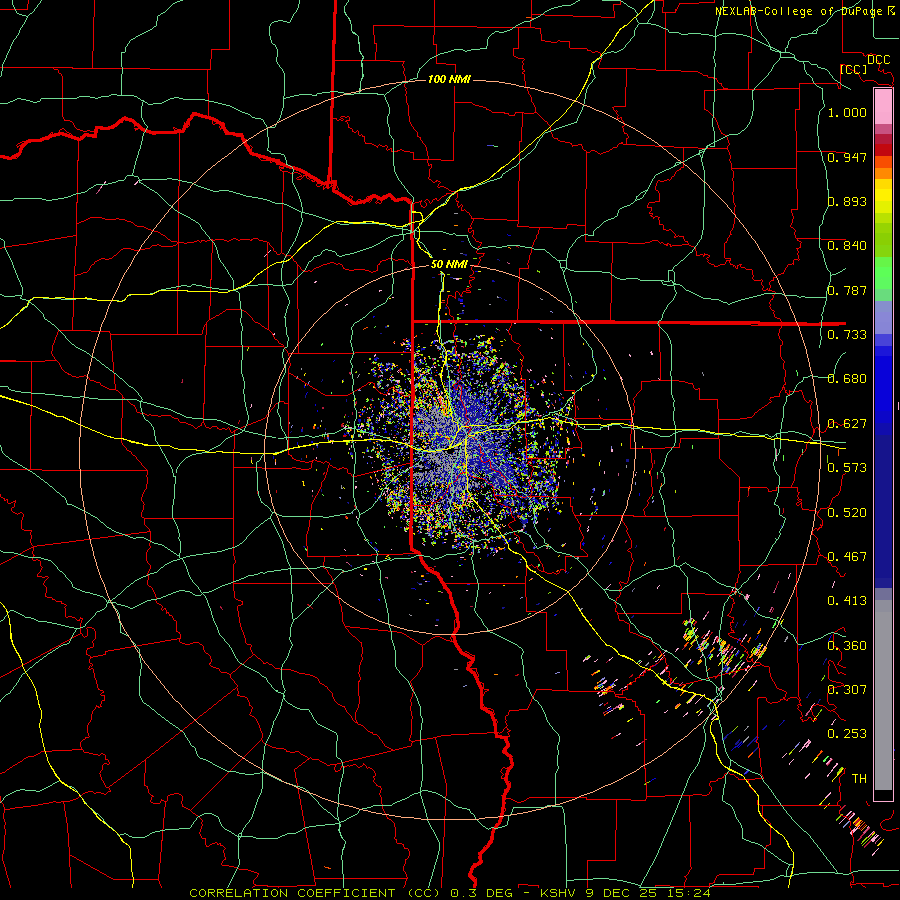900x900 pixels.
Task: Click the KSHV radar site identifier
Action: click(560, 893)
